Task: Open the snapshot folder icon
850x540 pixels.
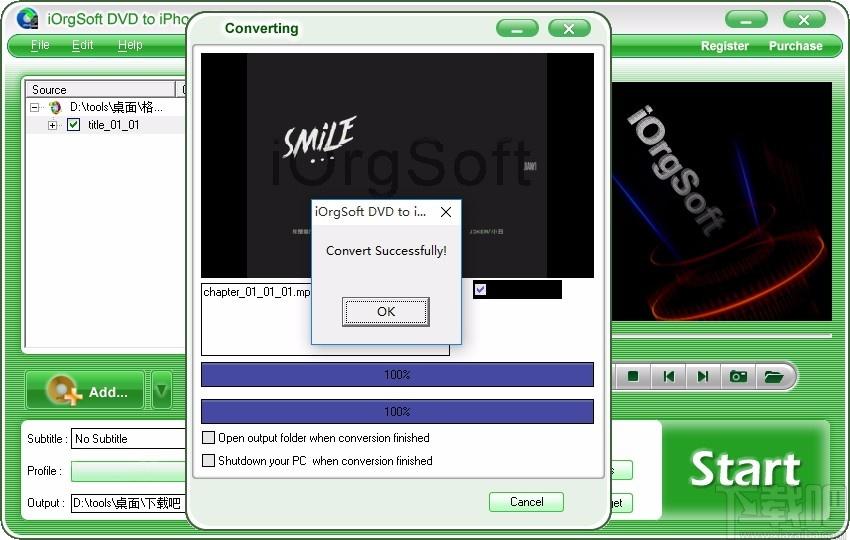Action: (x=774, y=376)
